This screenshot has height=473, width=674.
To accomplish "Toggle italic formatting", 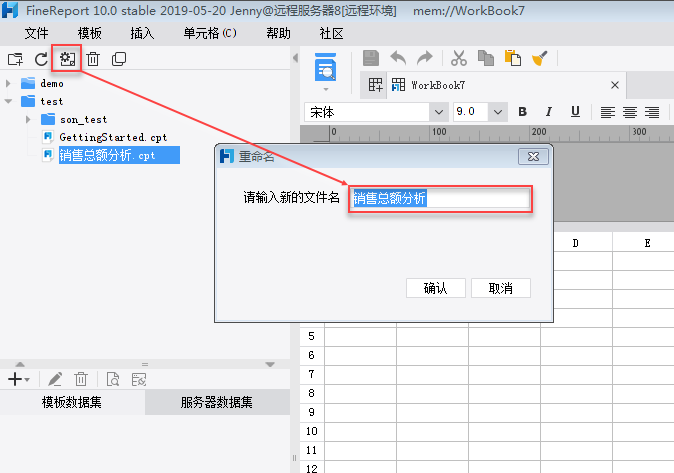I will pyautogui.click(x=548, y=112).
